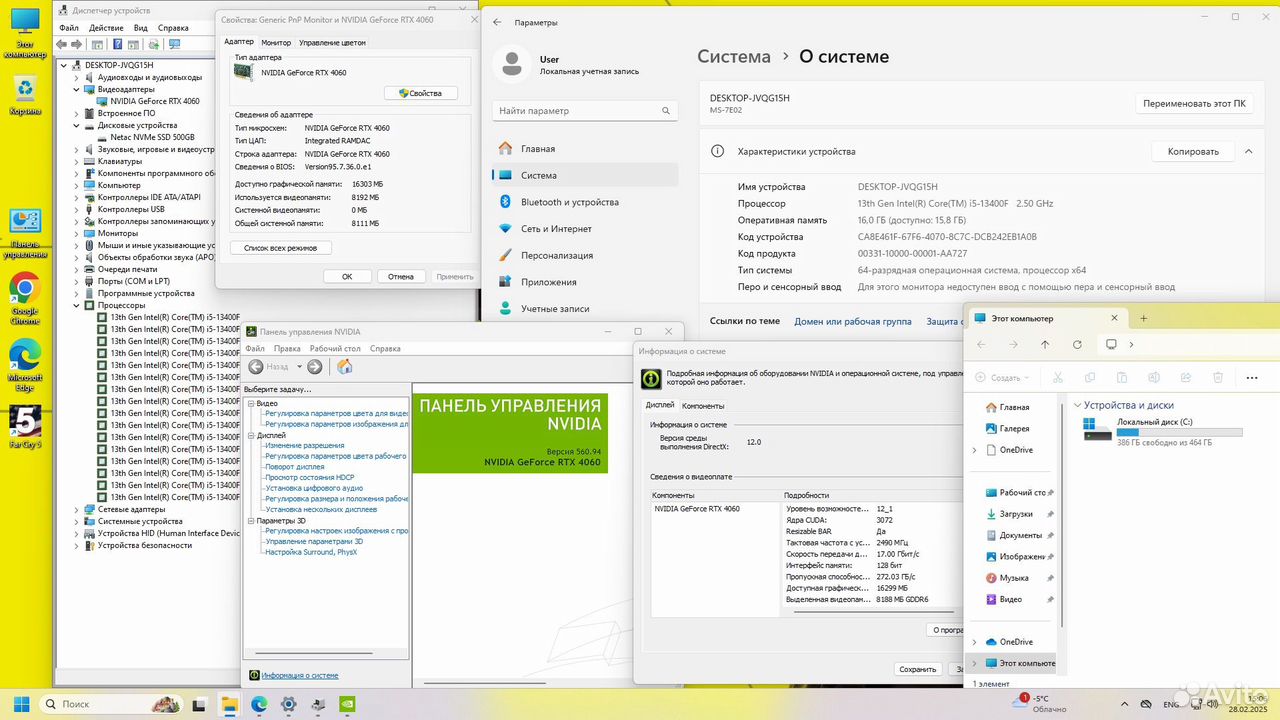Expand Сетевые адаптеры node
The image size is (1280, 720).
(x=77, y=509)
